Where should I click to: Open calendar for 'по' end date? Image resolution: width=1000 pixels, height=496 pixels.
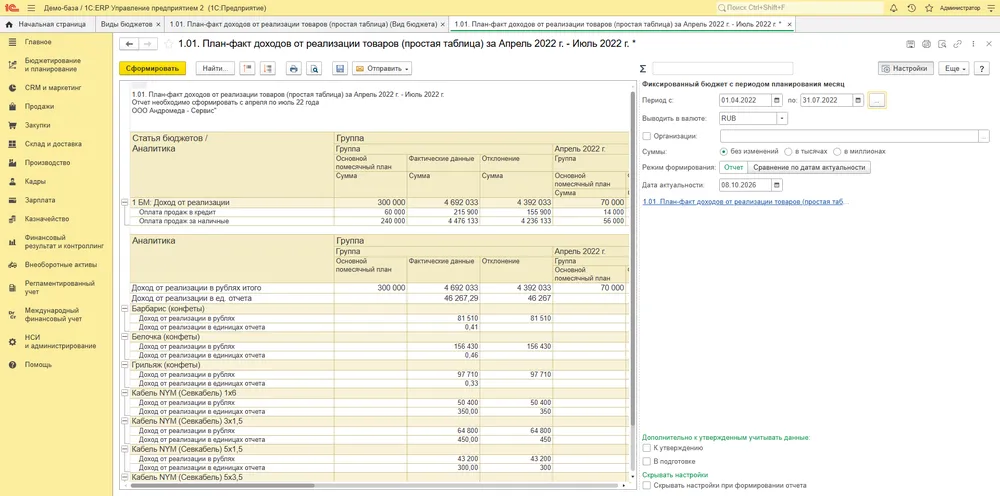click(x=858, y=101)
